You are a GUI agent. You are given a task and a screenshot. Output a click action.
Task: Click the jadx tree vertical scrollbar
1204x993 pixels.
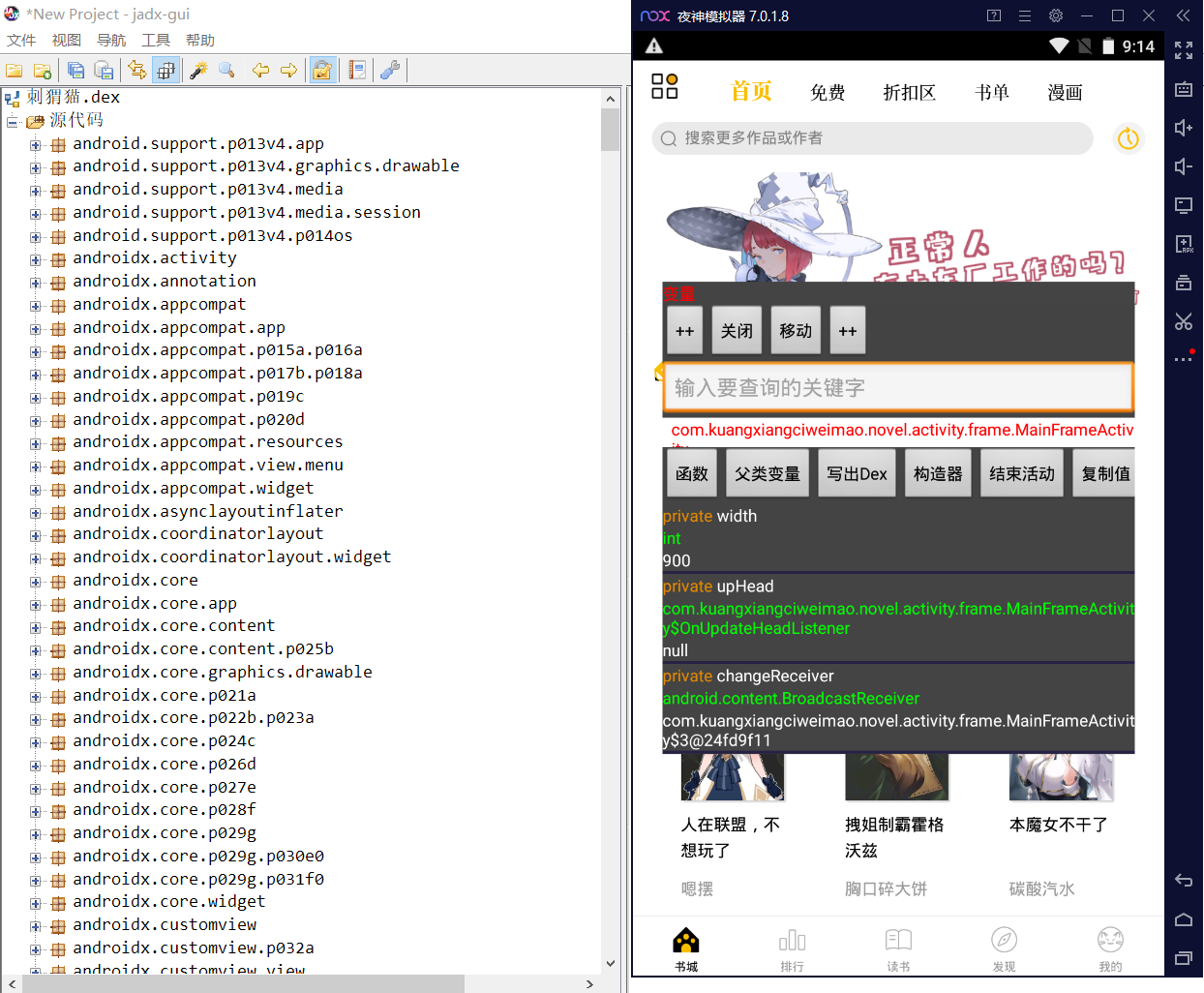pyautogui.click(x=610, y=131)
